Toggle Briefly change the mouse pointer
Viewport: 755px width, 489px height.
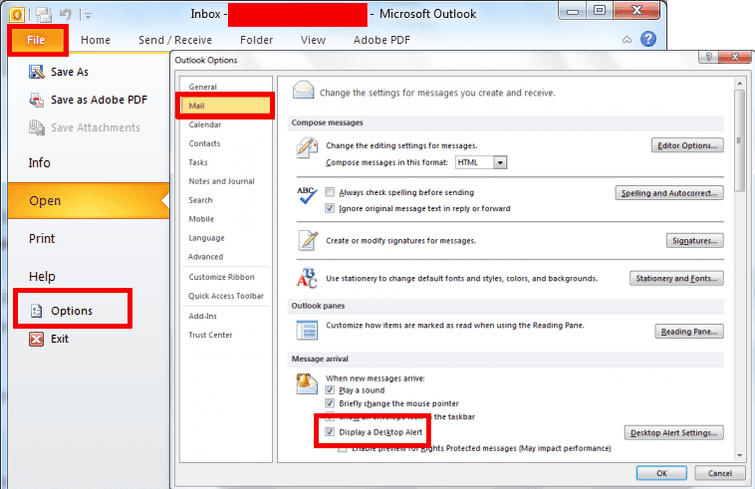click(330, 403)
